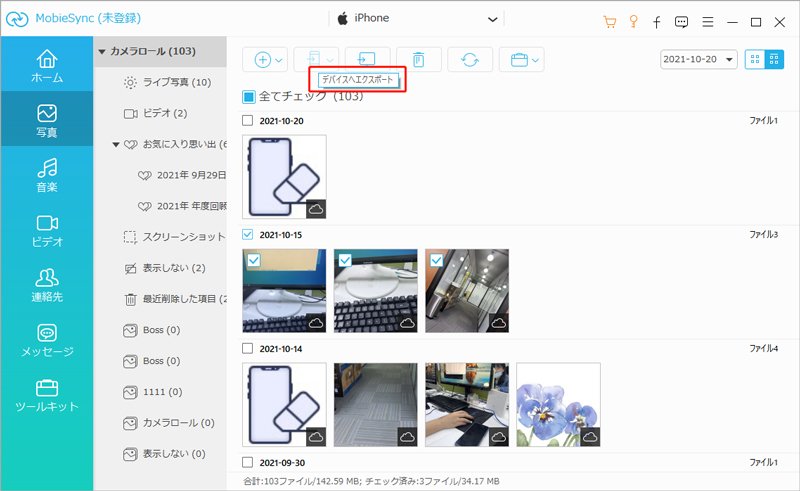800x491 pixels.
Task: Open the iPhone device selector dropdown
Action: [417, 19]
